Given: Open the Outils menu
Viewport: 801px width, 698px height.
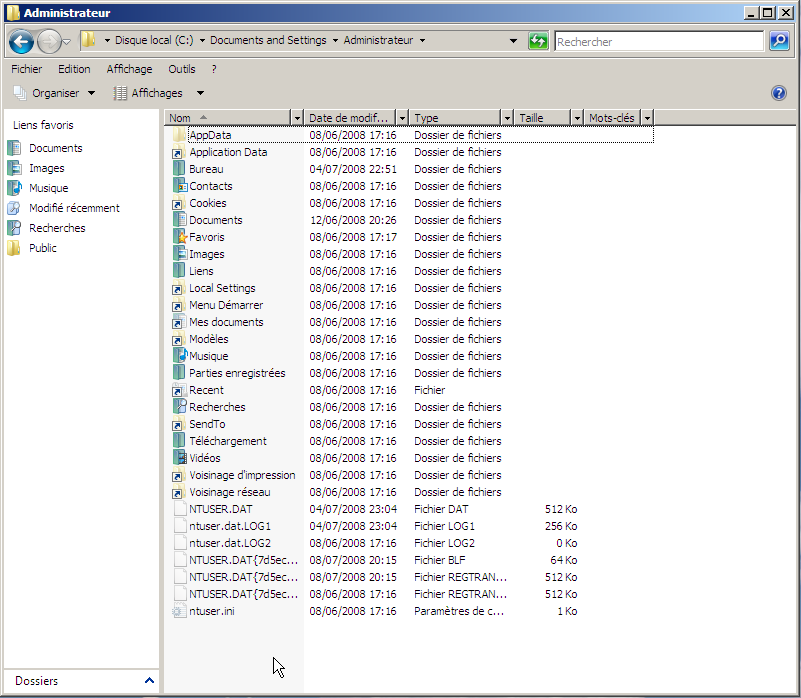Looking at the screenshot, I should 182,69.
